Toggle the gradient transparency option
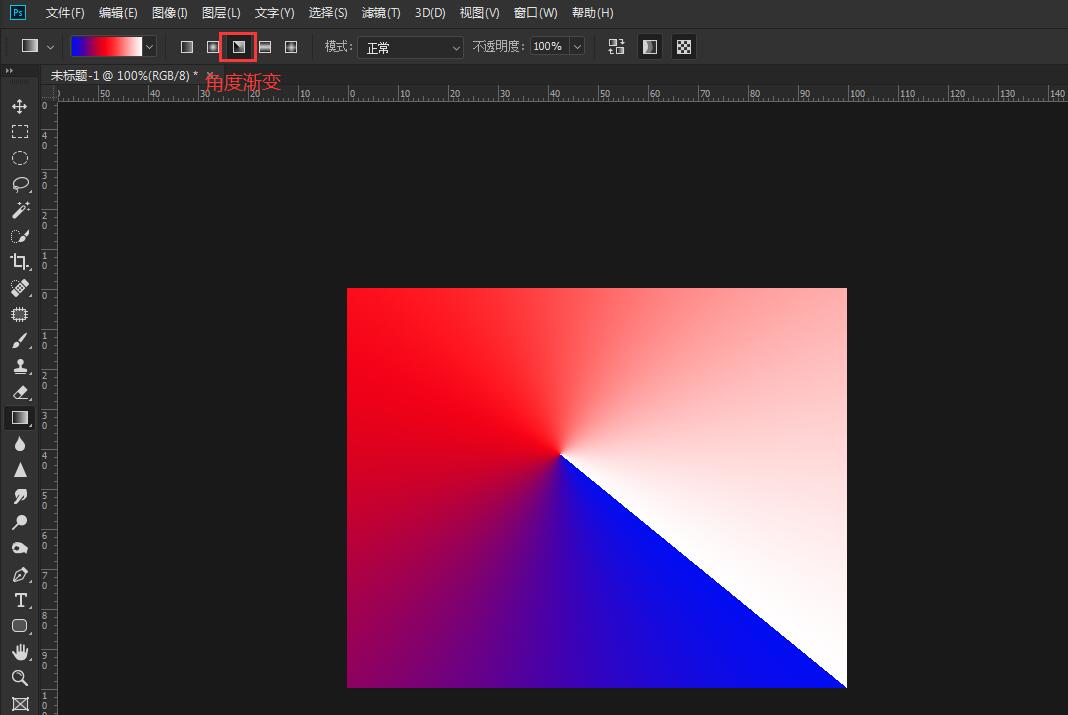The width and height of the screenshot is (1068, 715). (x=684, y=47)
